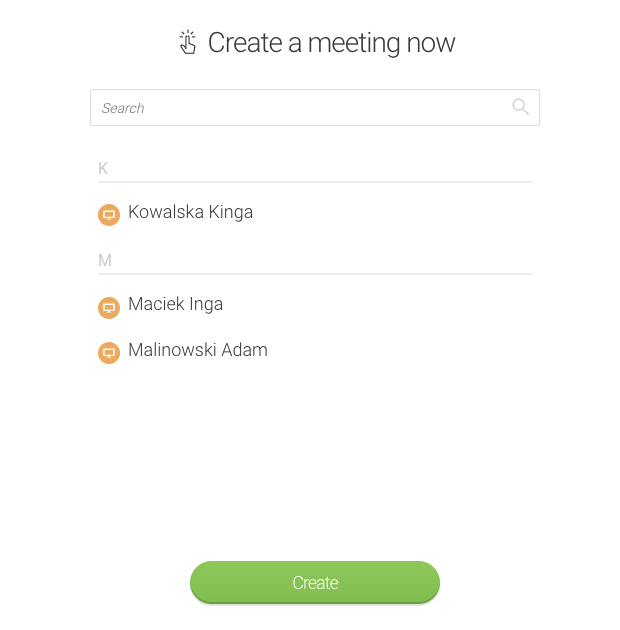The width and height of the screenshot is (620, 630).
Task: Focus the Search input field
Action: coord(315,108)
